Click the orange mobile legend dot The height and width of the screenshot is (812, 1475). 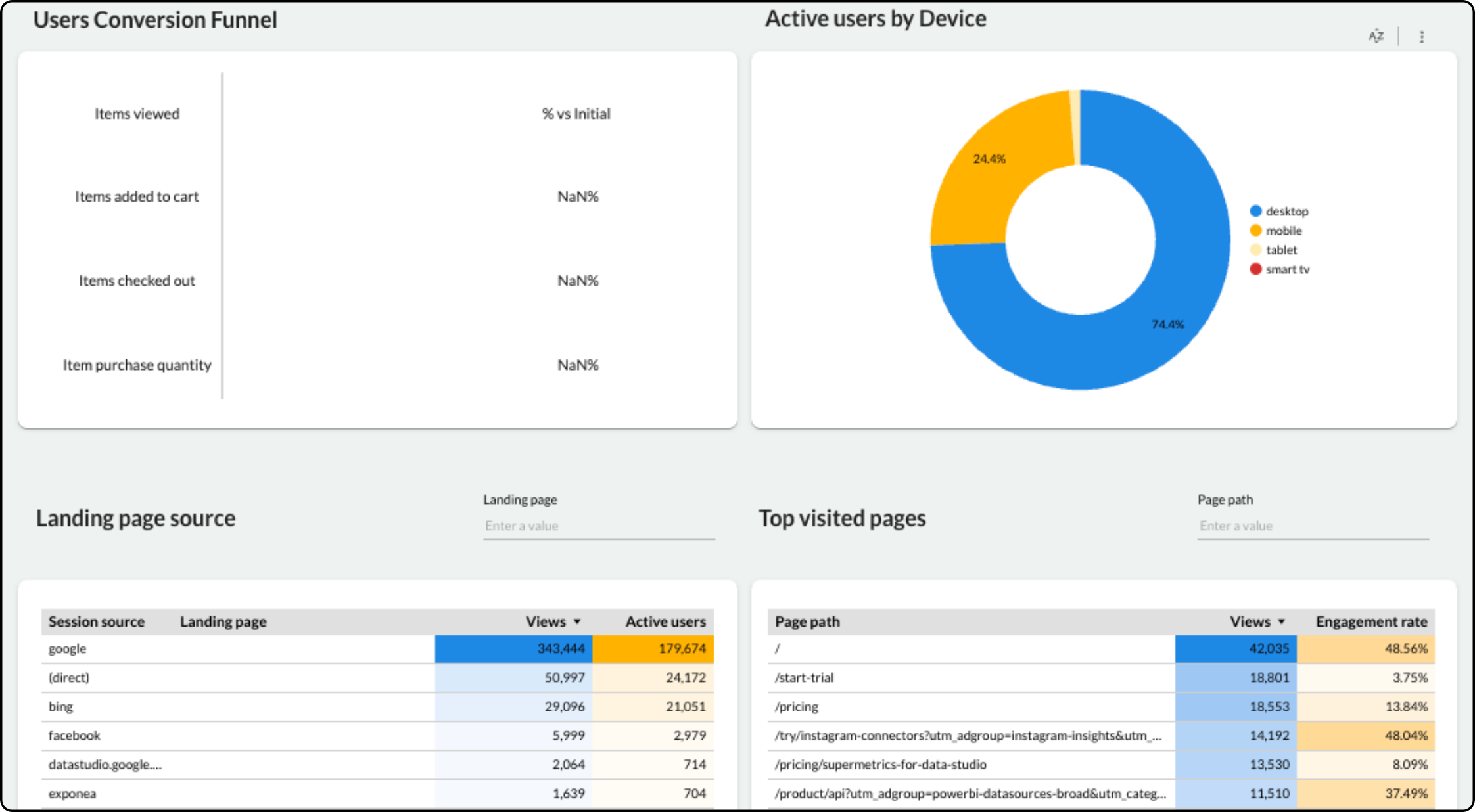click(x=1255, y=231)
